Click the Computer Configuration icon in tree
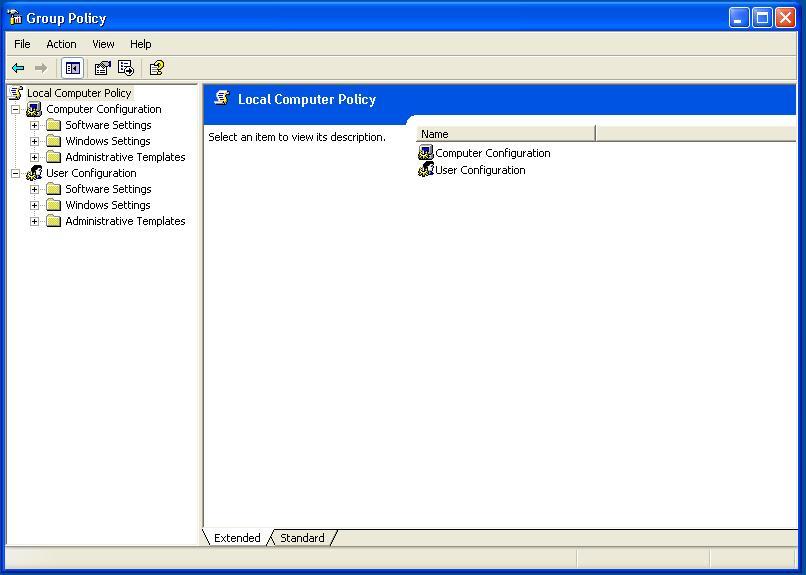The width and height of the screenshot is (806, 575). pyautogui.click(x=34, y=109)
